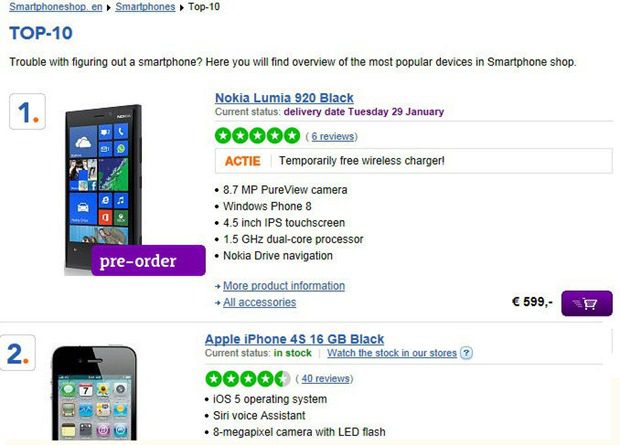View All accessories link

[x=259, y=302]
